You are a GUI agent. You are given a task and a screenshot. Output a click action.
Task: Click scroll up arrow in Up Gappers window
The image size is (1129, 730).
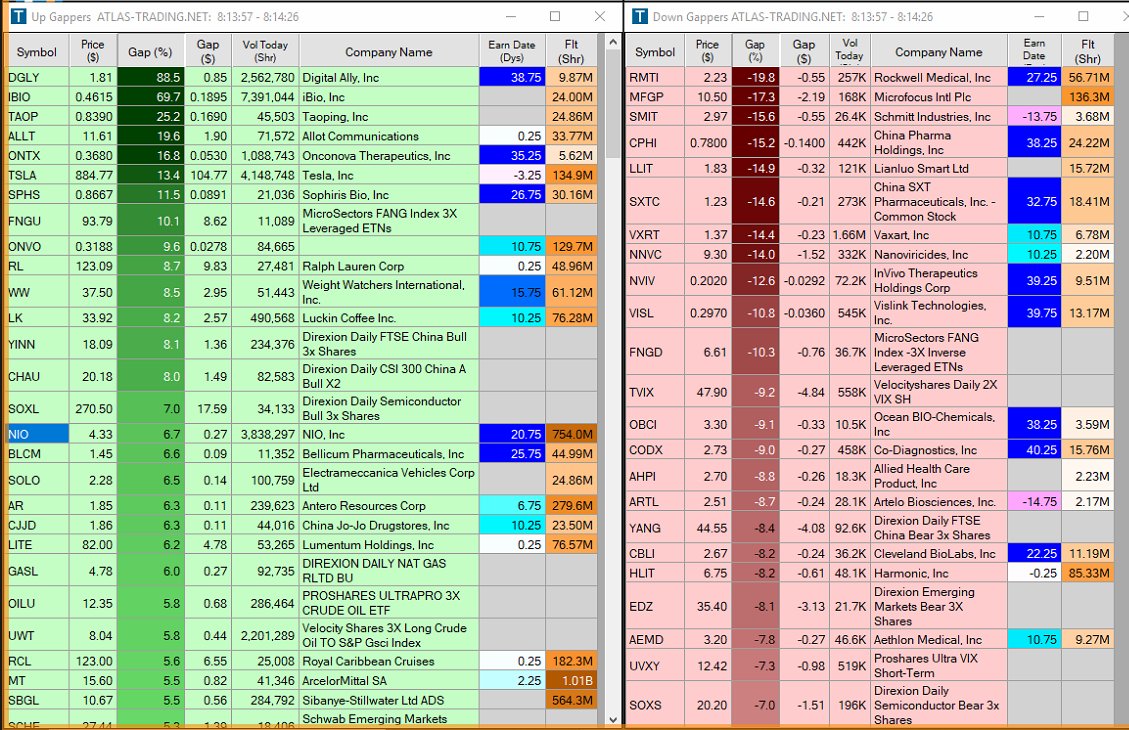click(x=613, y=42)
